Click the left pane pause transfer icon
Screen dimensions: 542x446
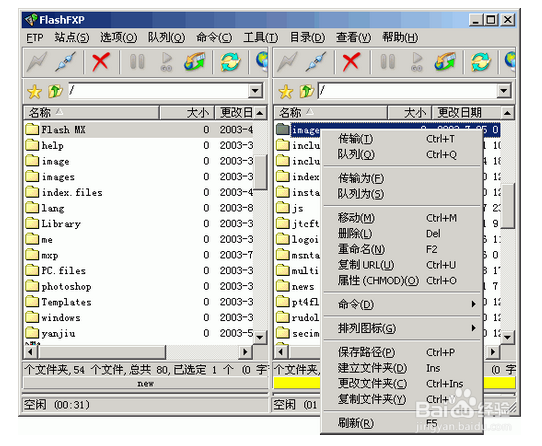tap(137, 62)
